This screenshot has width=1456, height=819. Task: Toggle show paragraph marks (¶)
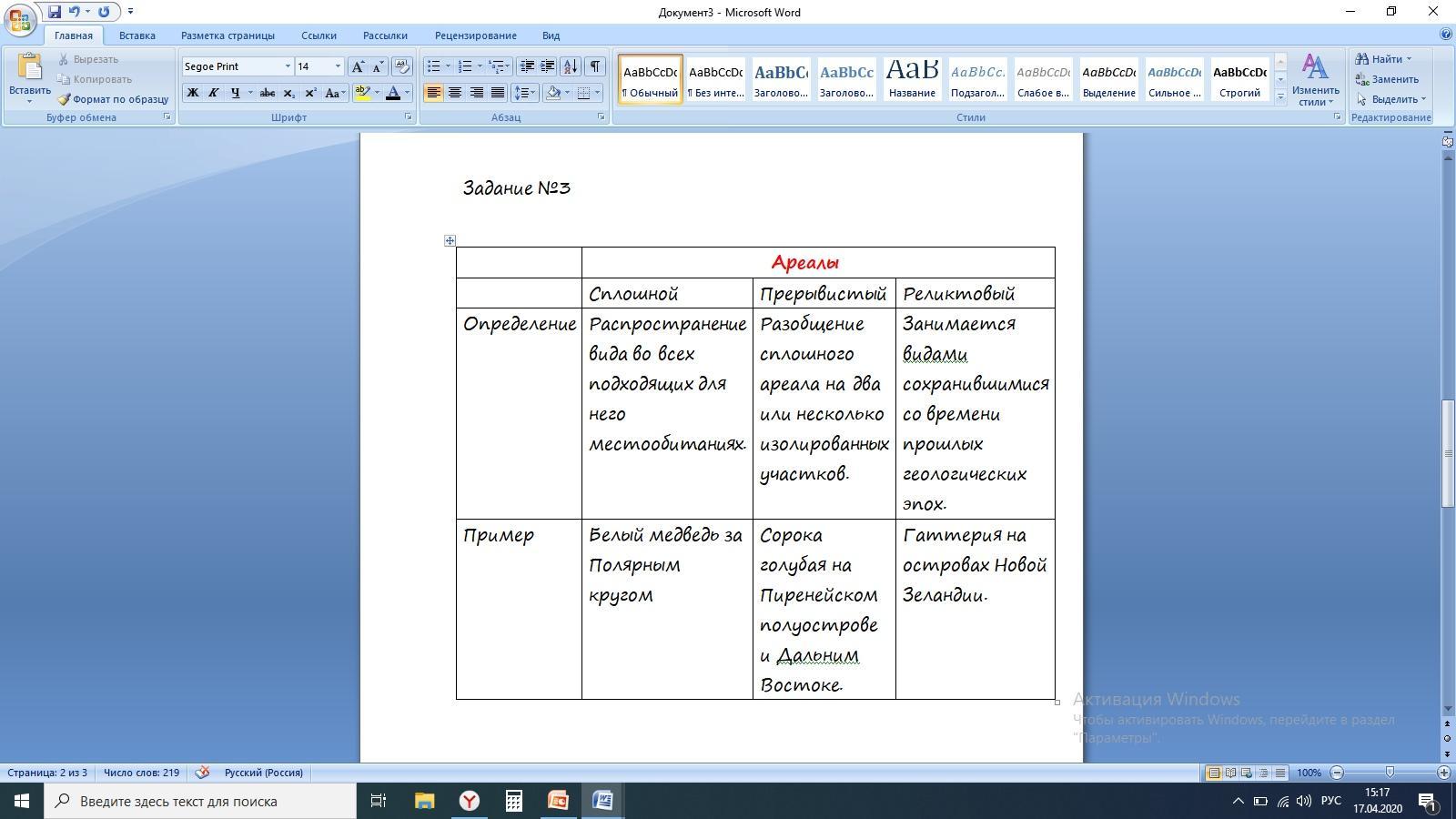coord(594,66)
